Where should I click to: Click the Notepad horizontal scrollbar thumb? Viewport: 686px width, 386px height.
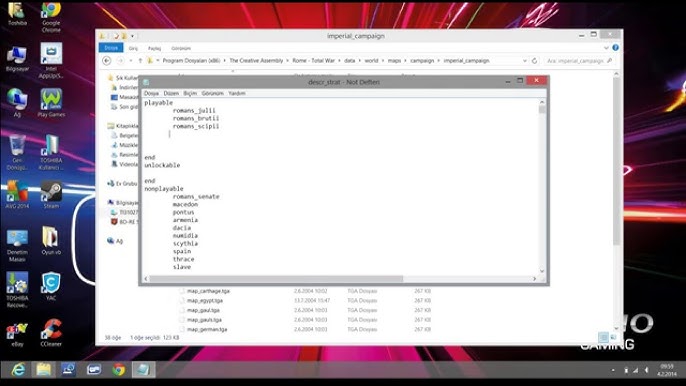(276, 279)
